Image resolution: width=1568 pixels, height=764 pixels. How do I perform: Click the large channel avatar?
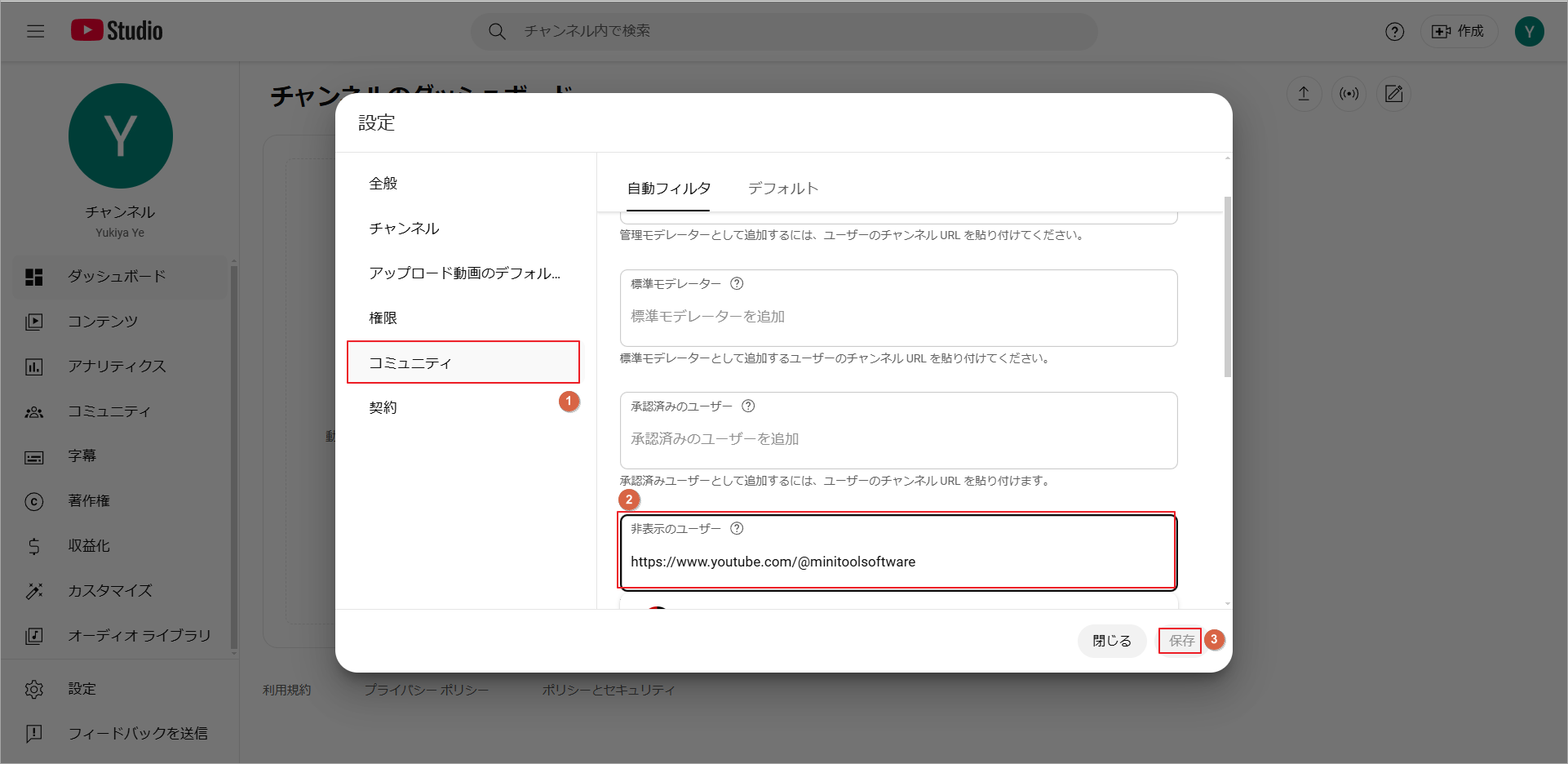click(121, 135)
